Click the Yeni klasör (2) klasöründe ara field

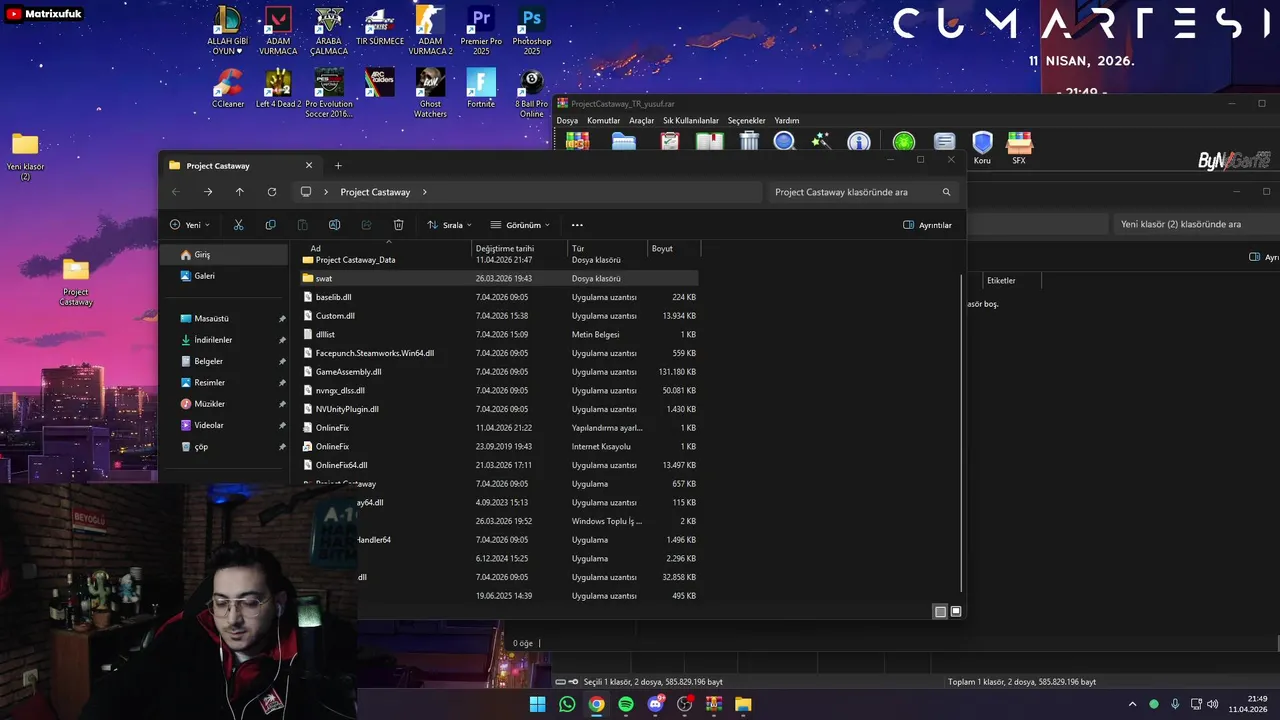pos(1196,224)
